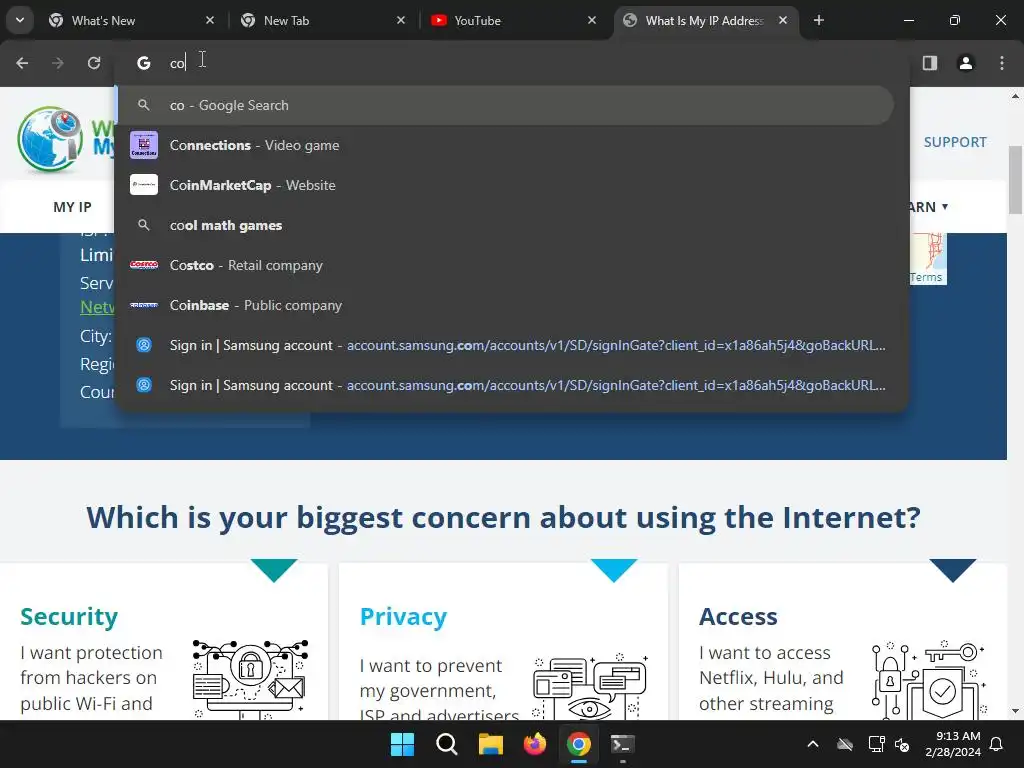Select the Costco retail company suggestion
This screenshot has width=1024, height=768.
[x=505, y=265]
